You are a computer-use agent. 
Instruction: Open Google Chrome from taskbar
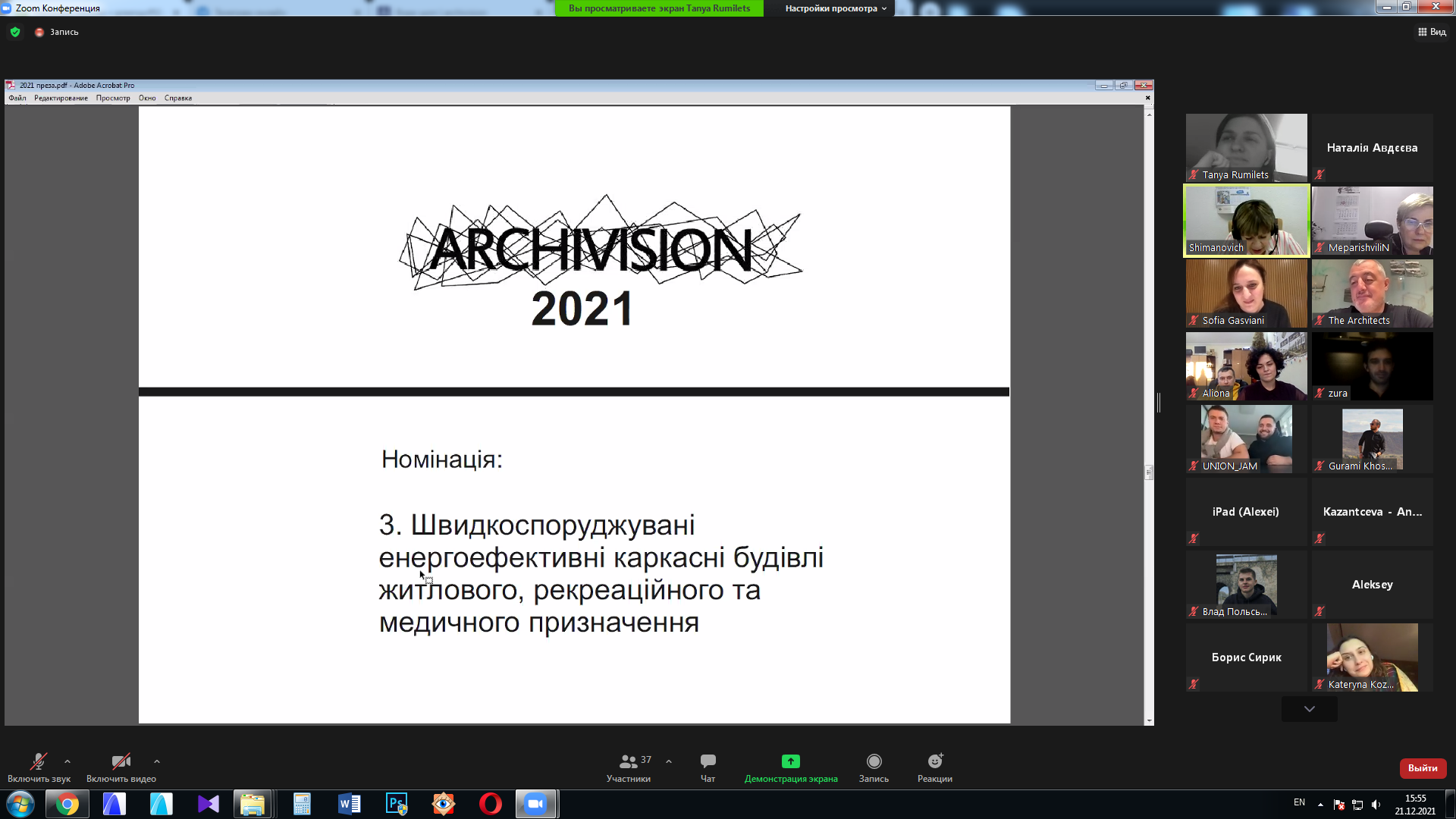pos(67,804)
